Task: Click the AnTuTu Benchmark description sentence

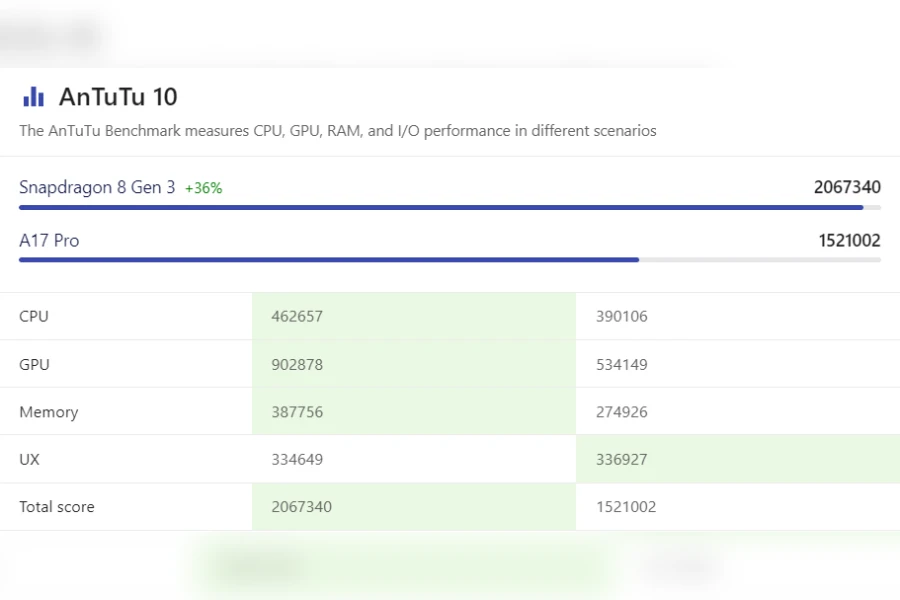Action: point(338,131)
